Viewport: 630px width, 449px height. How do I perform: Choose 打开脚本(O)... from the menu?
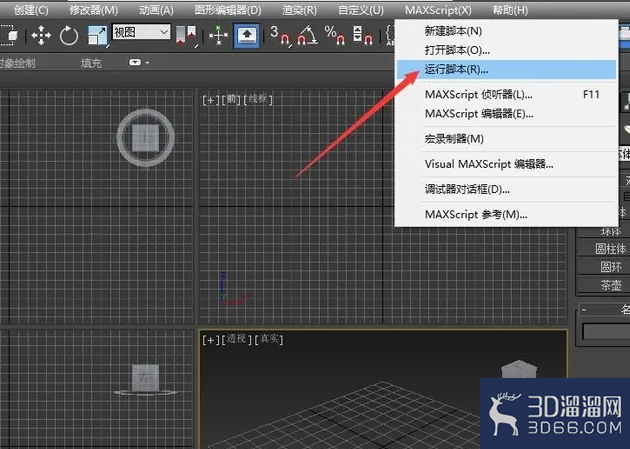[x=506, y=50]
